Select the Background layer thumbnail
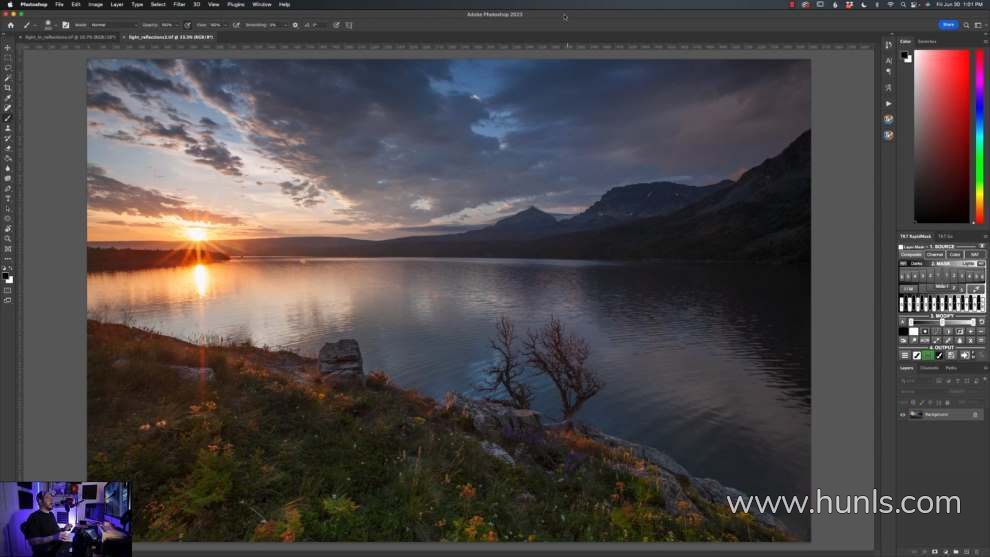 [x=916, y=415]
